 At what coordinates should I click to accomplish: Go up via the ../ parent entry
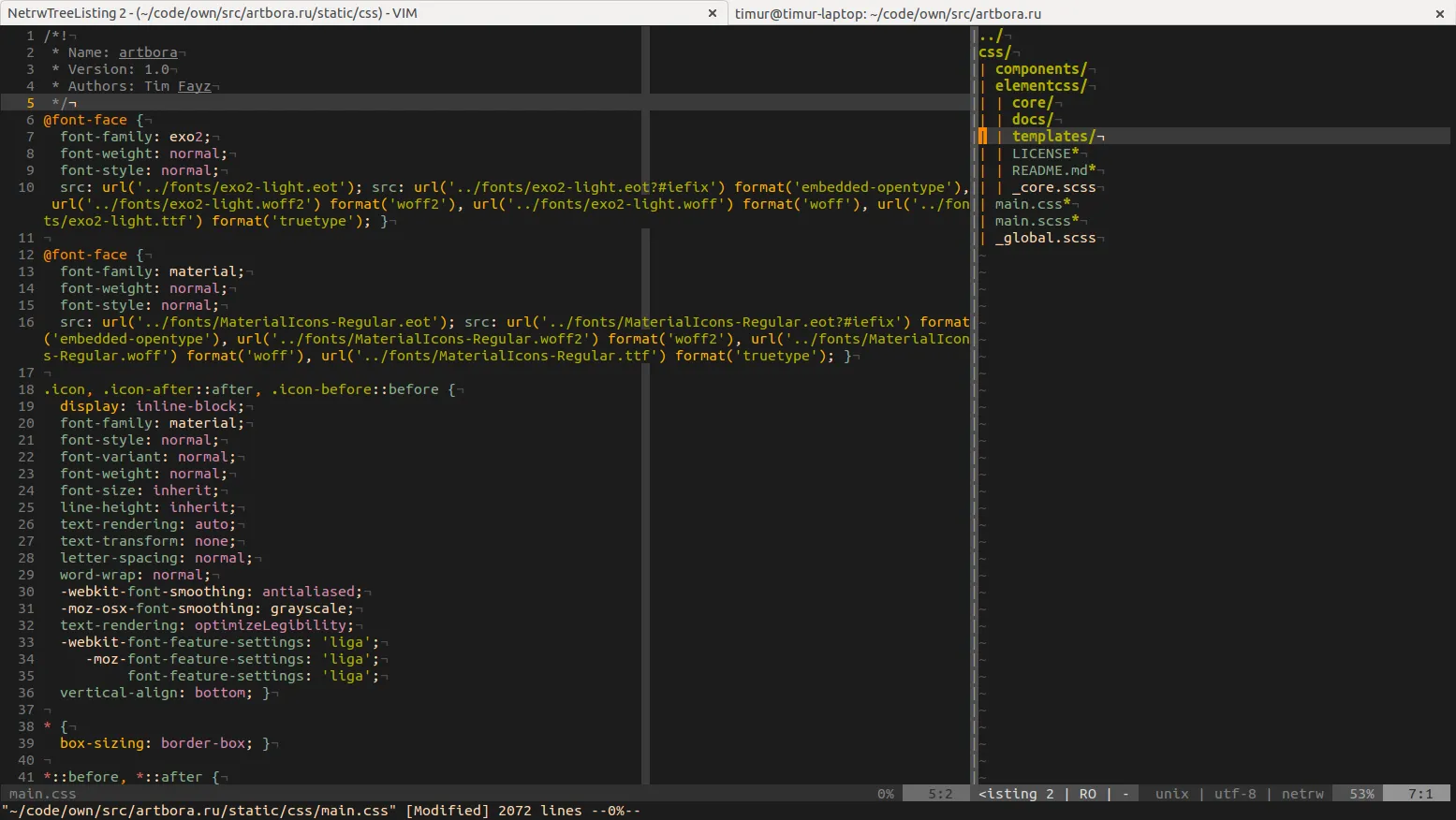coord(991,36)
